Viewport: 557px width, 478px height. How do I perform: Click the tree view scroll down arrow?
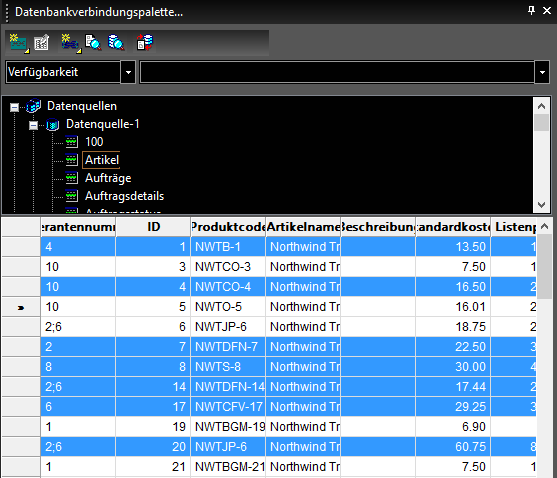(x=541, y=205)
